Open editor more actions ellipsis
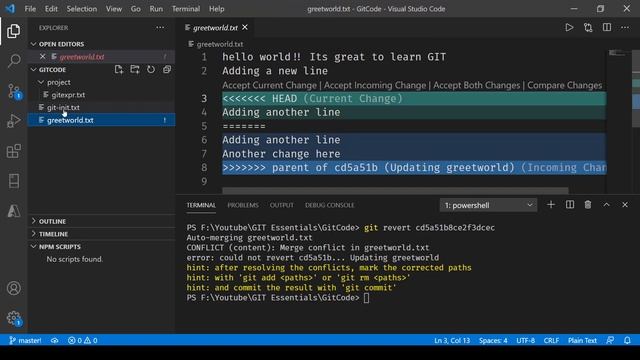 625,27
